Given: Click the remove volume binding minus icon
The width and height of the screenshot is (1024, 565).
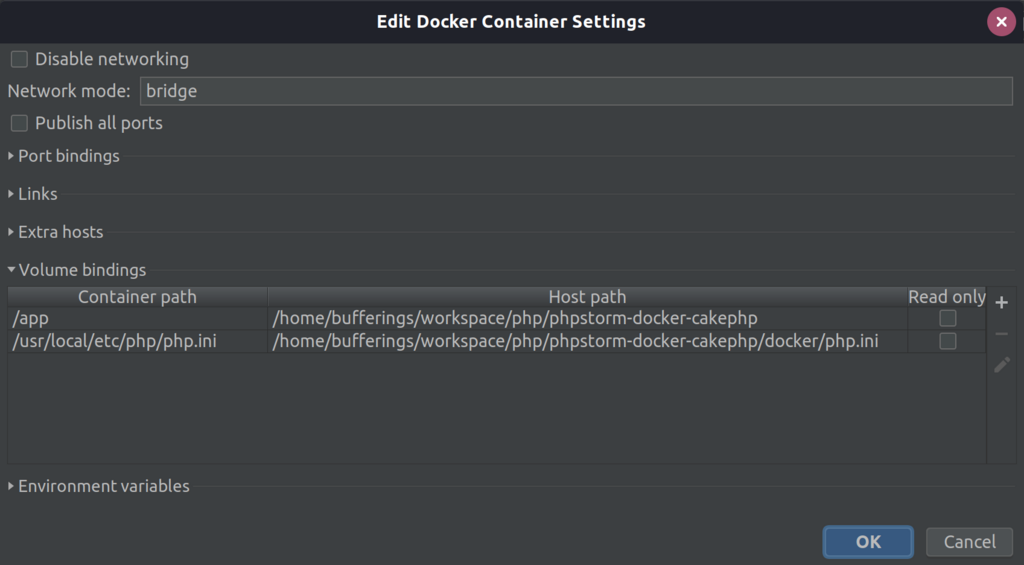Looking at the screenshot, I should pos(1002,333).
